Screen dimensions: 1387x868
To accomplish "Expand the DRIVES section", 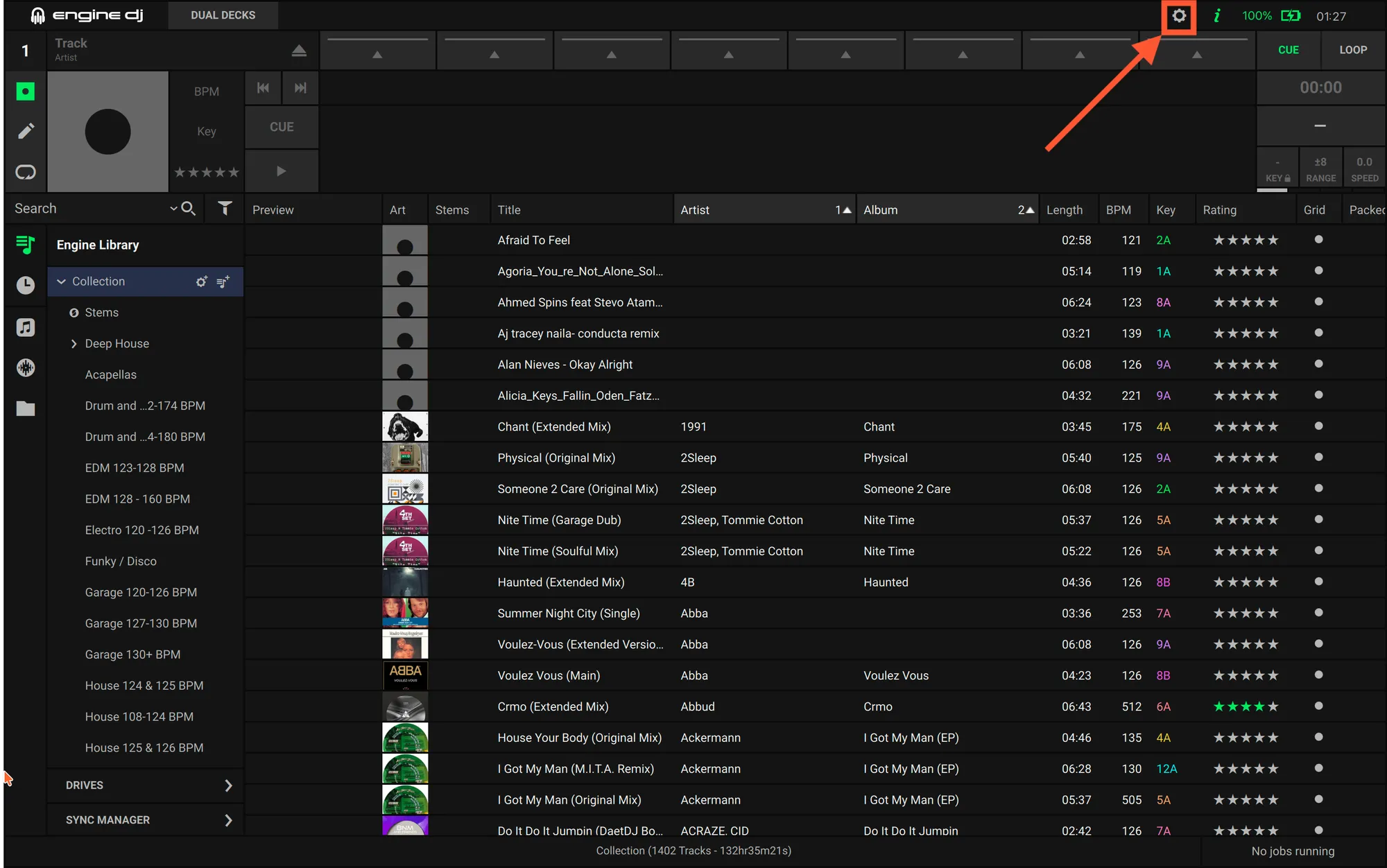I will pos(228,785).
